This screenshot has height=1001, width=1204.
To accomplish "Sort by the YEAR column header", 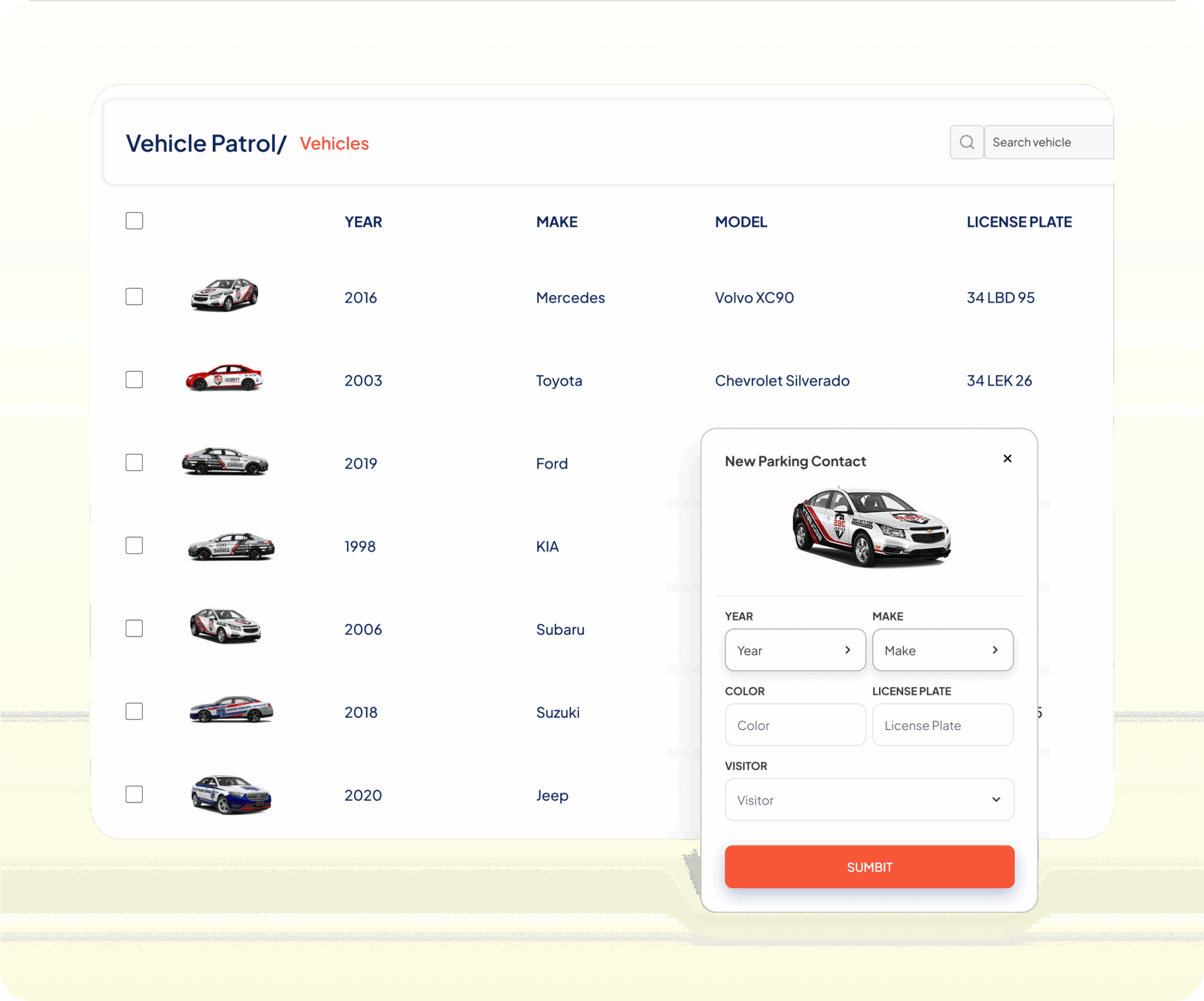I will [363, 222].
